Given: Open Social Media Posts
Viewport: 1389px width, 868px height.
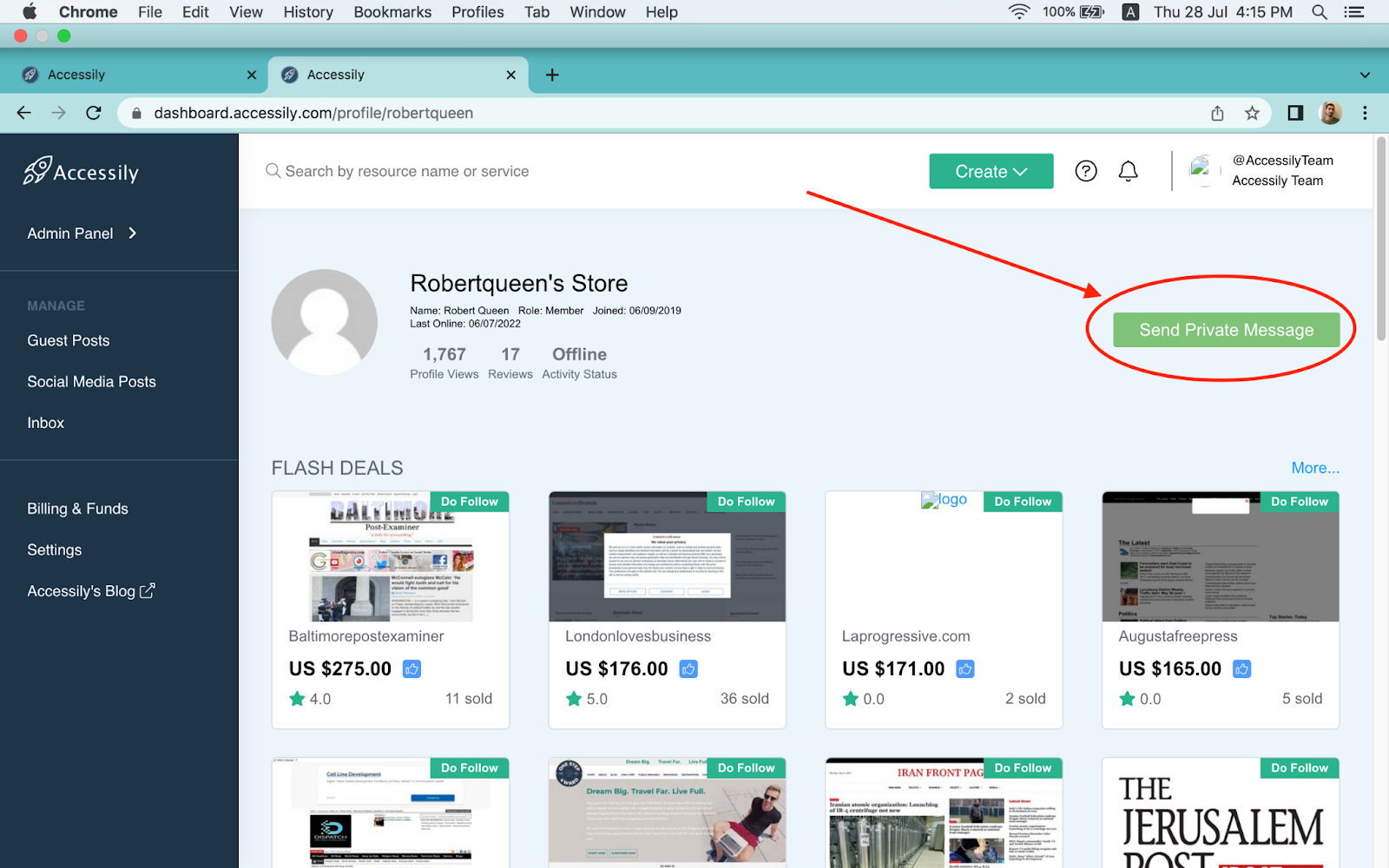Looking at the screenshot, I should point(91,381).
